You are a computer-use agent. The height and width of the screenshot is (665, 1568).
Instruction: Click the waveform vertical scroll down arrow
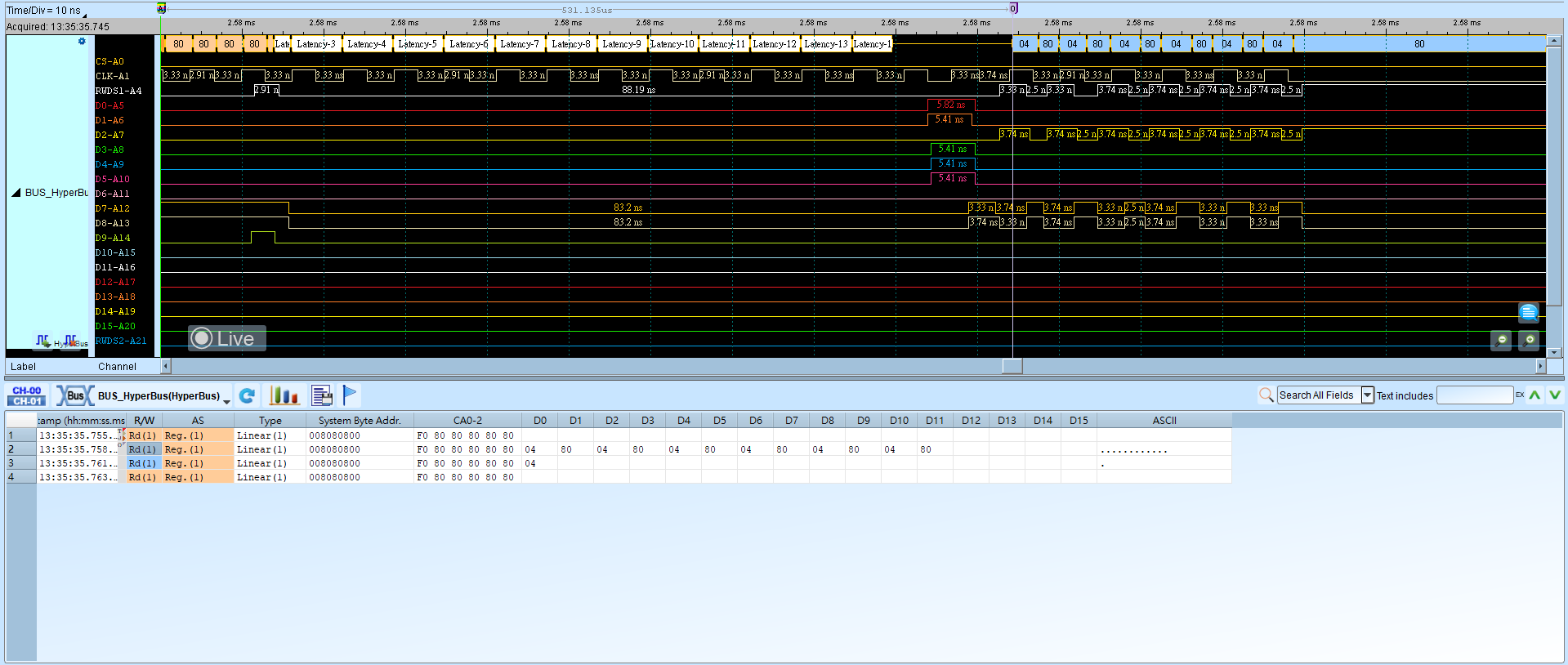[x=1554, y=353]
